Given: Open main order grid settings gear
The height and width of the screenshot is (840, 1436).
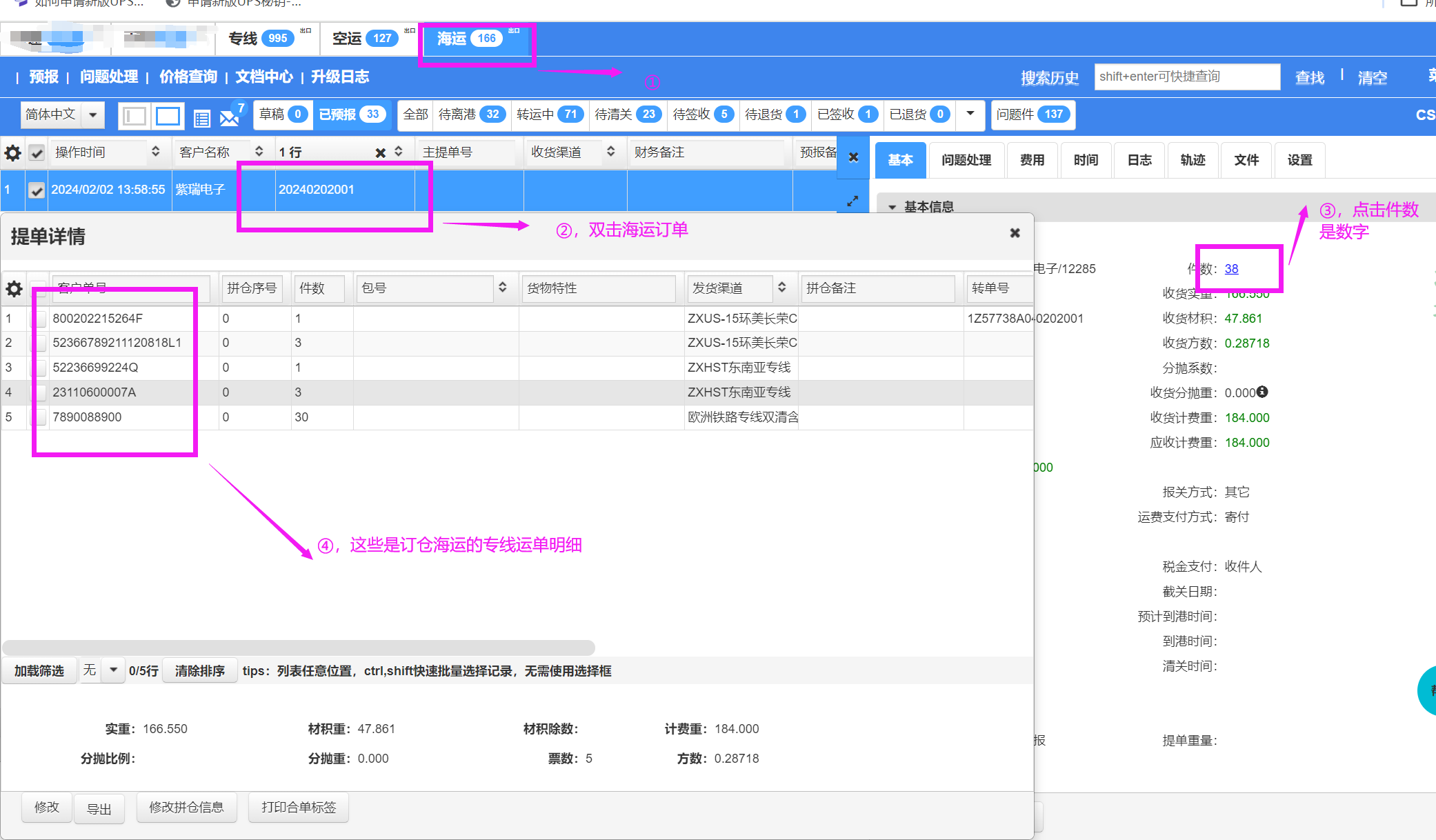Looking at the screenshot, I should [x=12, y=152].
